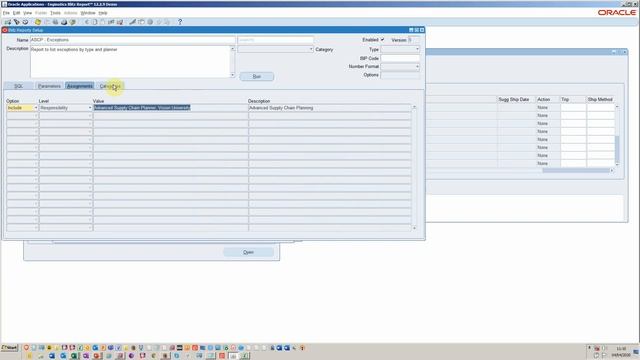Click the Advanced Supply Chain Planning description cell

pyautogui.click(x=330, y=108)
